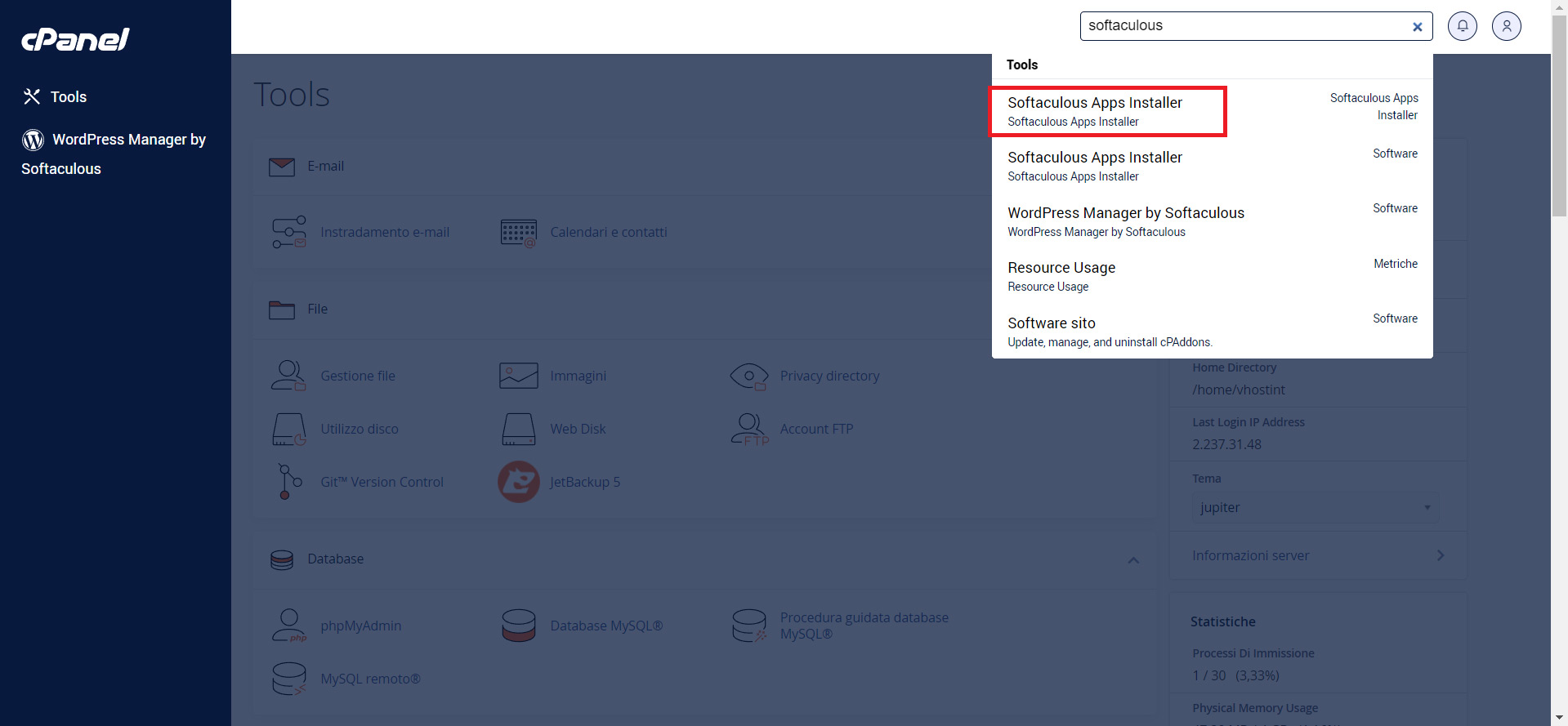The image size is (1568, 726).
Task: Clear the softaculous search text
Action: pyautogui.click(x=1418, y=27)
